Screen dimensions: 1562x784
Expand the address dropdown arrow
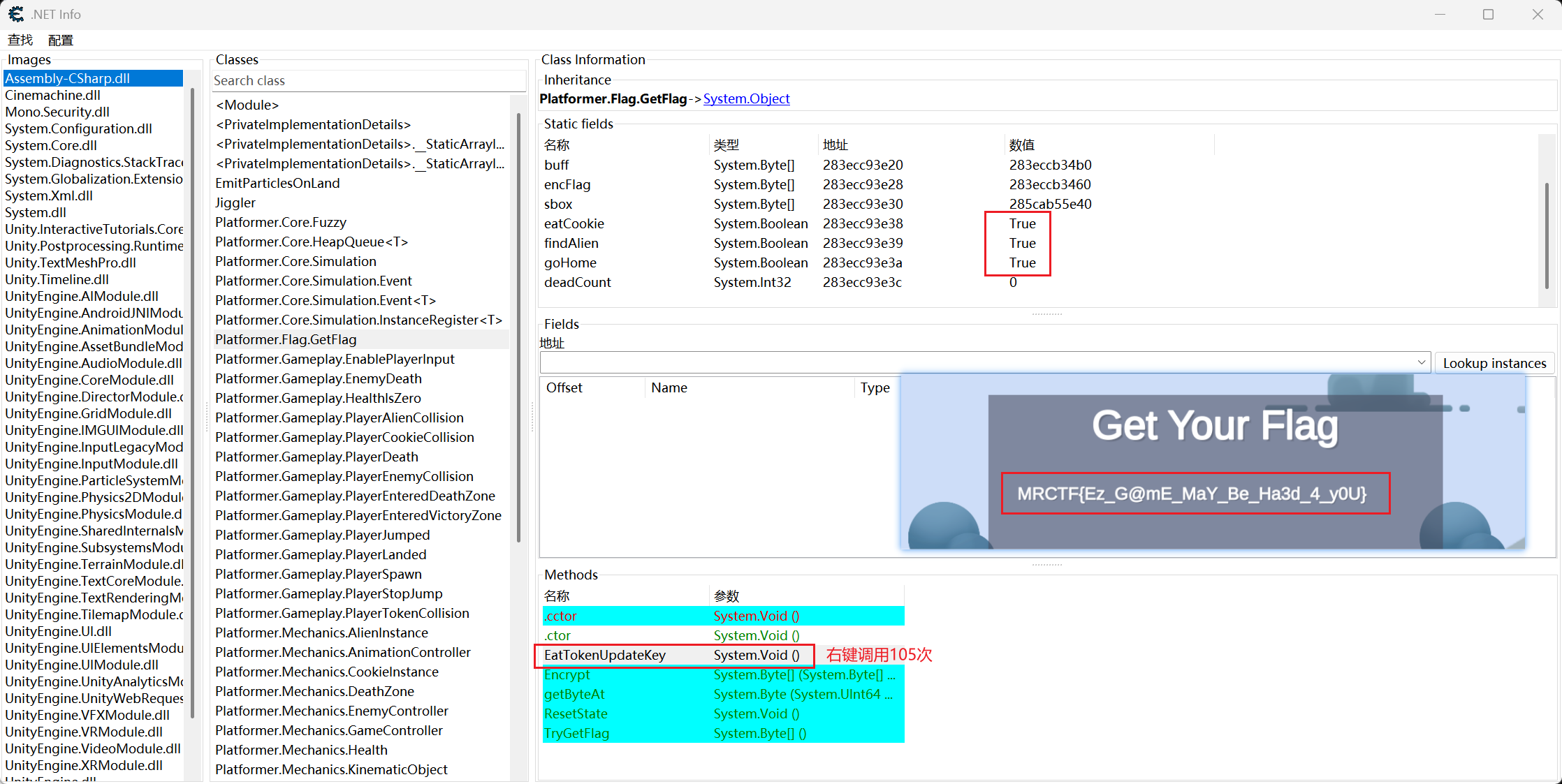(x=1421, y=362)
